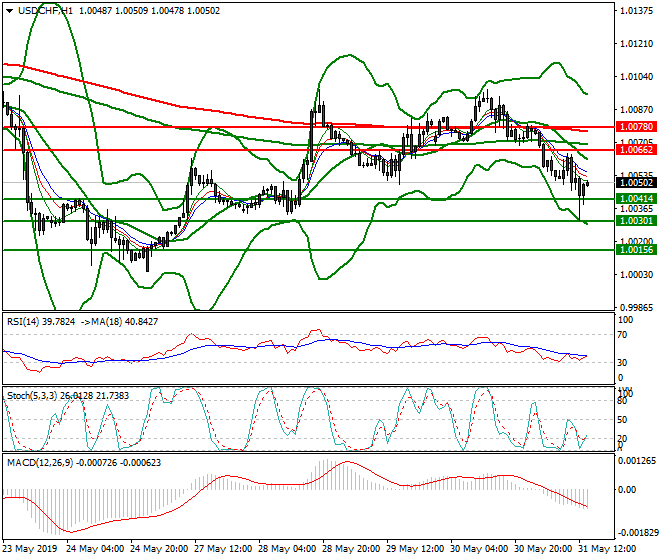Click the 0.99865 price scale value

point(637,307)
